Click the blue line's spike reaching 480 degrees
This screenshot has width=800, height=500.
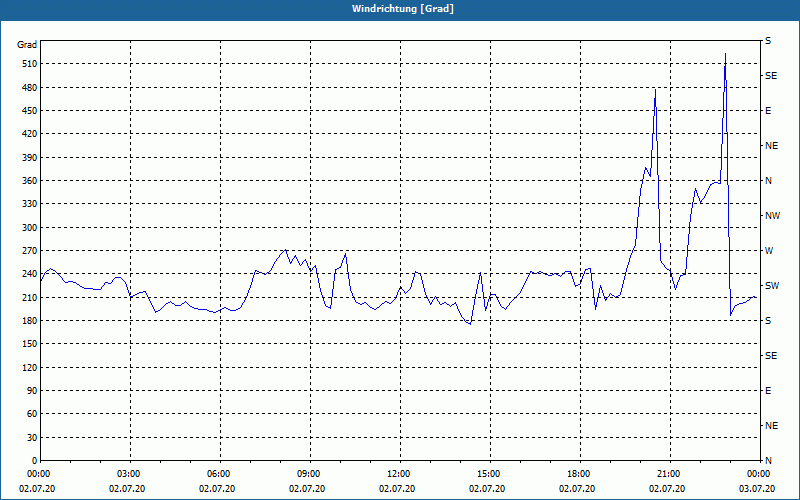point(655,90)
